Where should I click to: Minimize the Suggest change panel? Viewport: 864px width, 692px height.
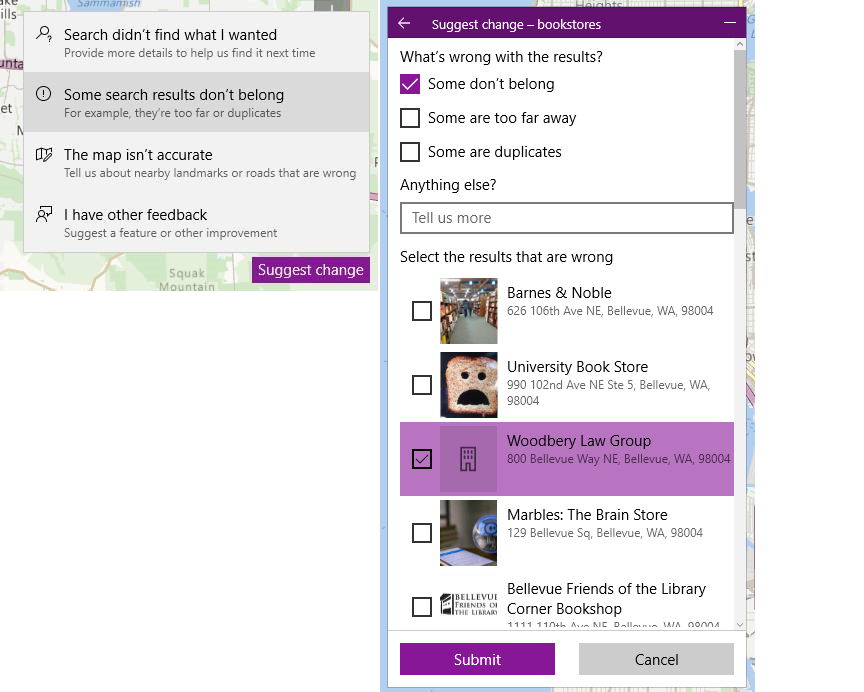pos(730,23)
